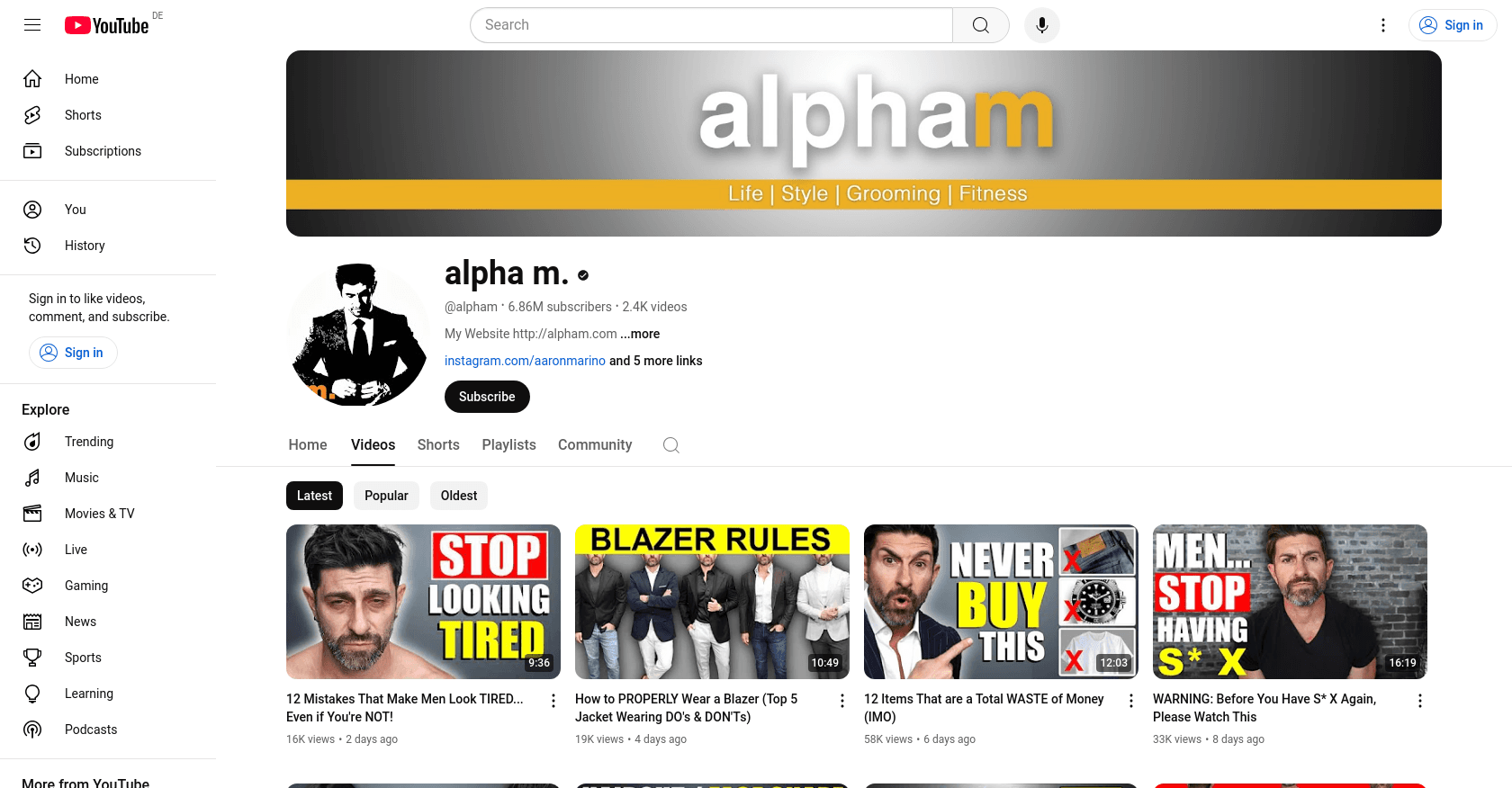The image size is (1512, 788).
Task: Select the Oldest sort chip
Action: [x=459, y=496]
